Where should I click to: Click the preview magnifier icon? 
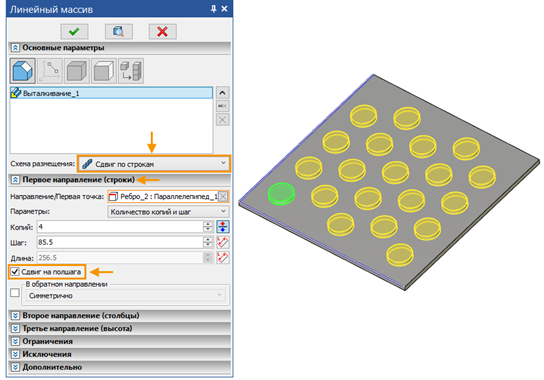(x=119, y=32)
